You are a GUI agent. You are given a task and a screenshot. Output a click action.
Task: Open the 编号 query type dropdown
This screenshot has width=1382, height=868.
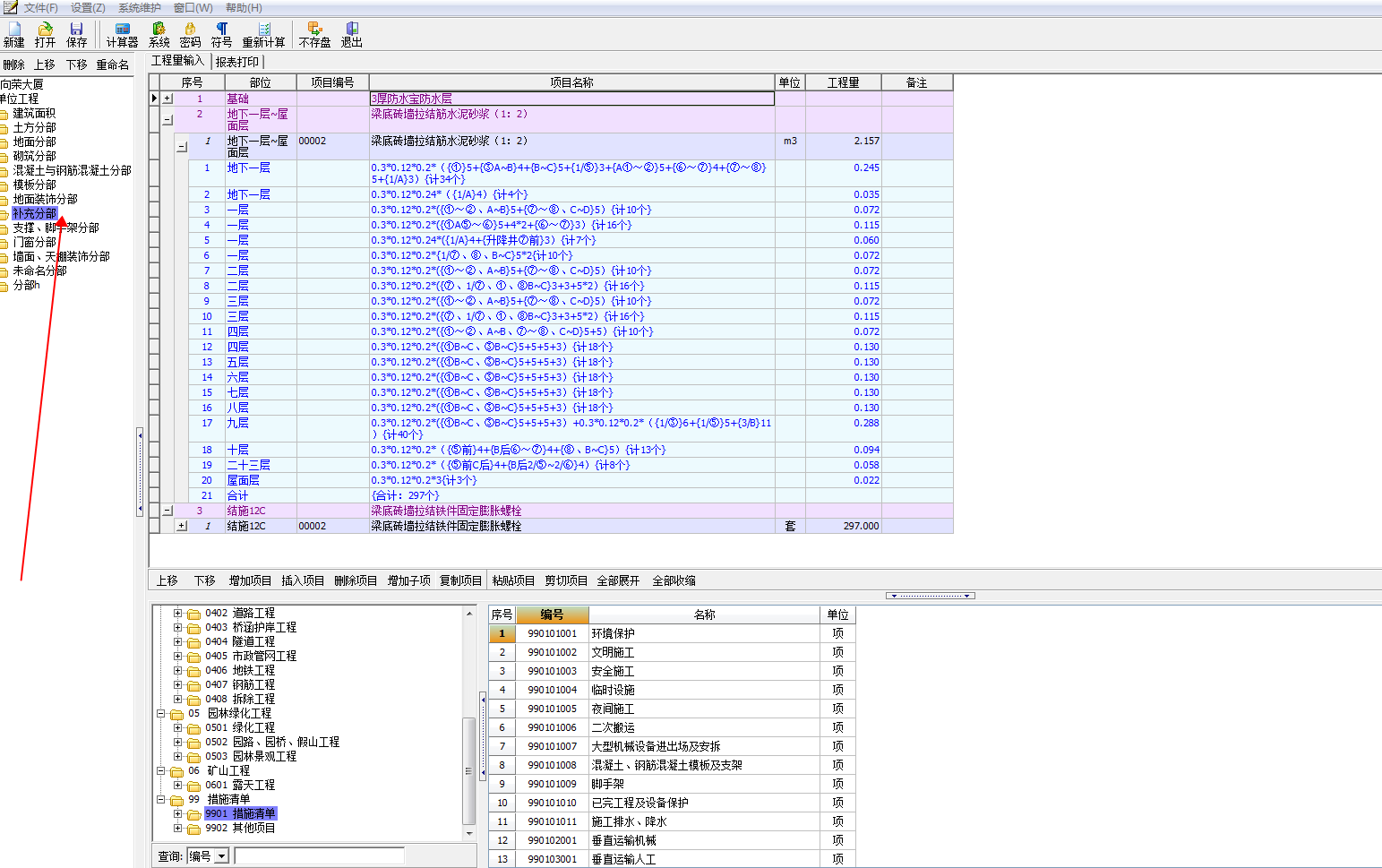click(222, 856)
